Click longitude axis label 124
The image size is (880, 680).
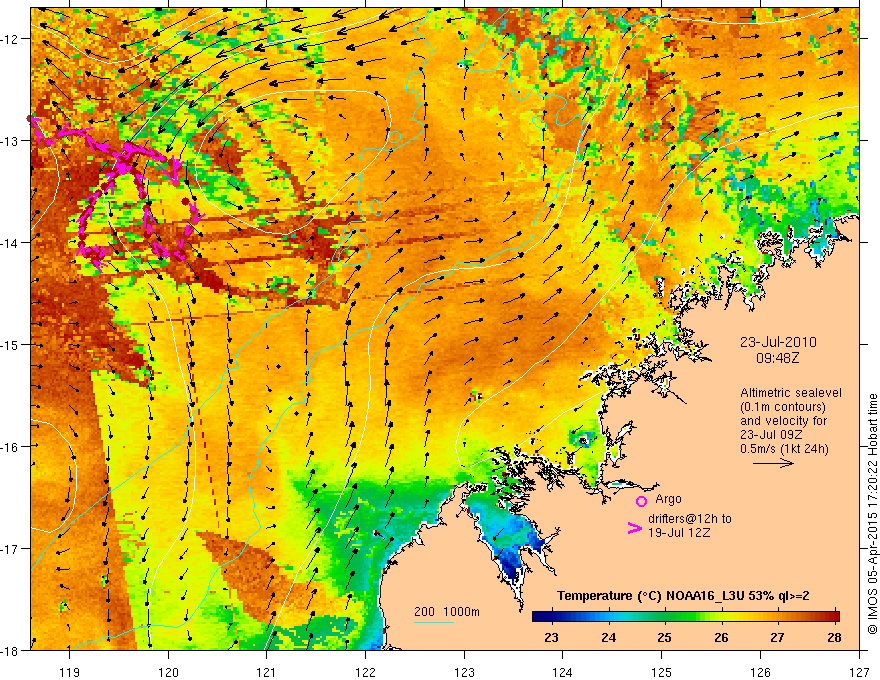(x=563, y=672)
